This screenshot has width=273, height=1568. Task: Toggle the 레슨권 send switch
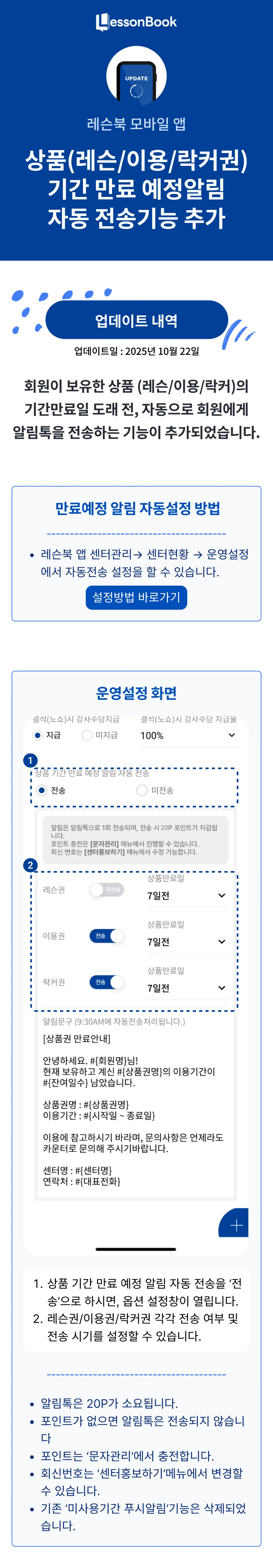click(x=106, y=889)
